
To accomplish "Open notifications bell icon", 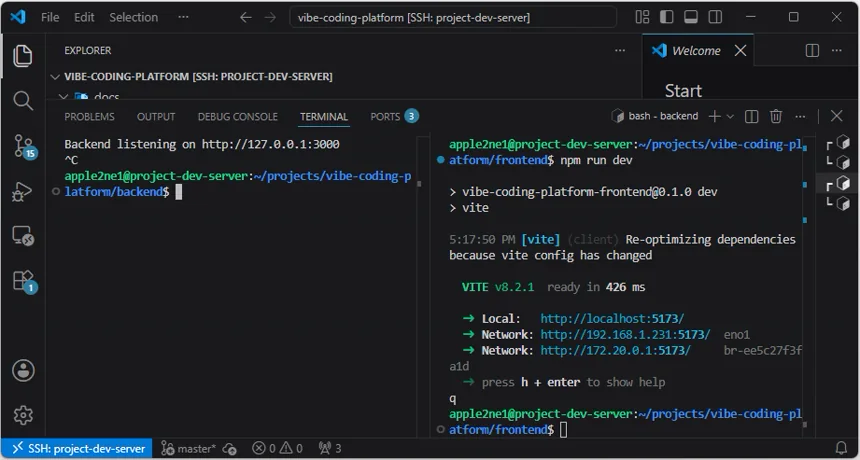I will pos(841,448).
